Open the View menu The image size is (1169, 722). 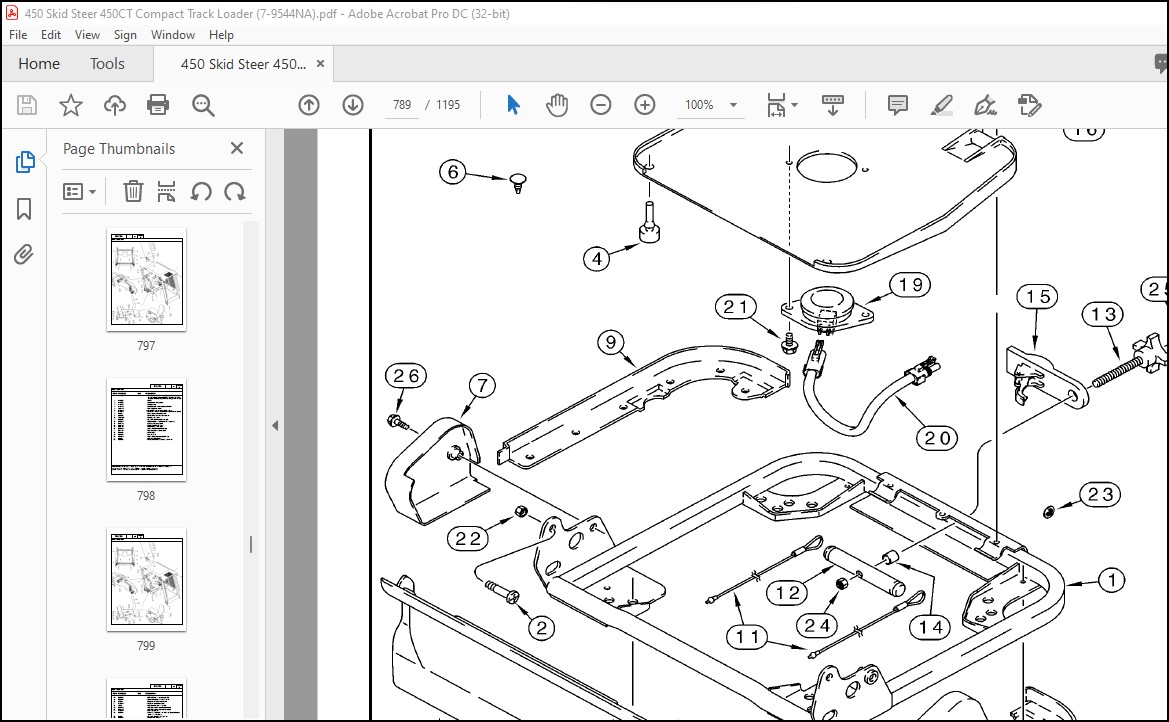click(x=87, y=35)
